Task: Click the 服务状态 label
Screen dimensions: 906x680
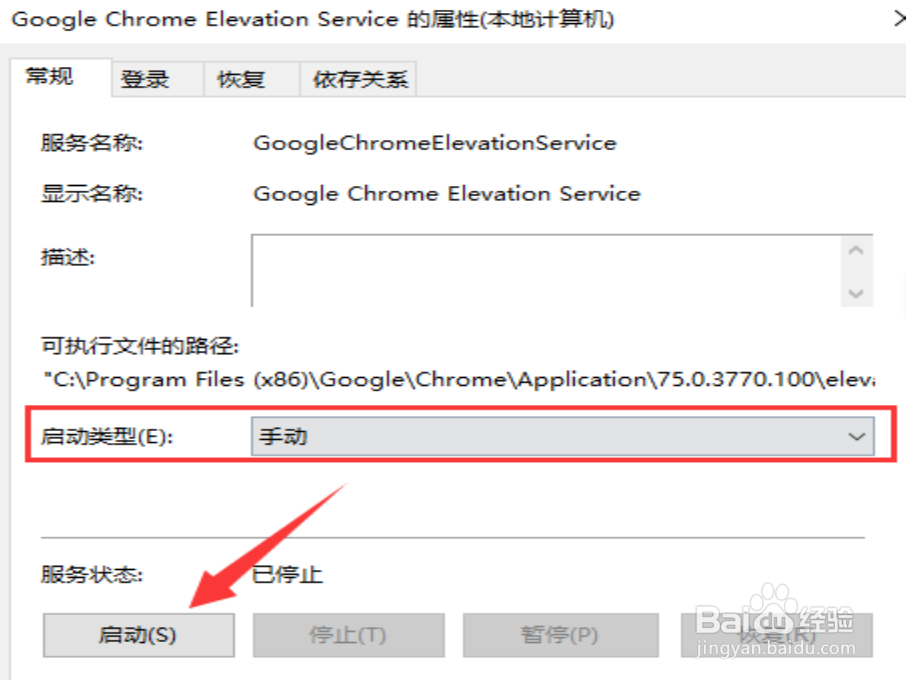Action: (x=92, y=575)
